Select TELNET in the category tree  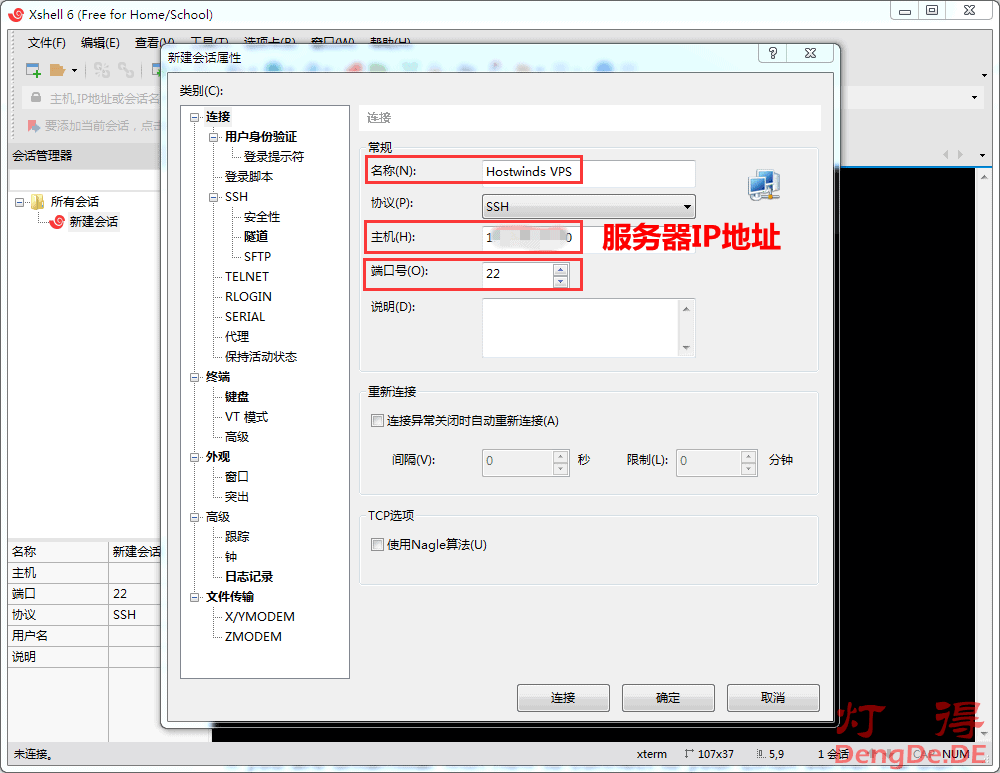(x=247, y=277)
